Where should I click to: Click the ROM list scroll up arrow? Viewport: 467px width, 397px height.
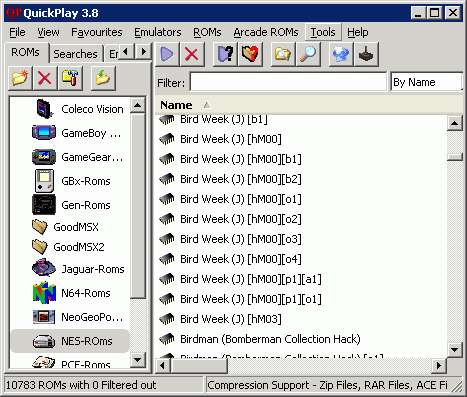click(454, 123)
